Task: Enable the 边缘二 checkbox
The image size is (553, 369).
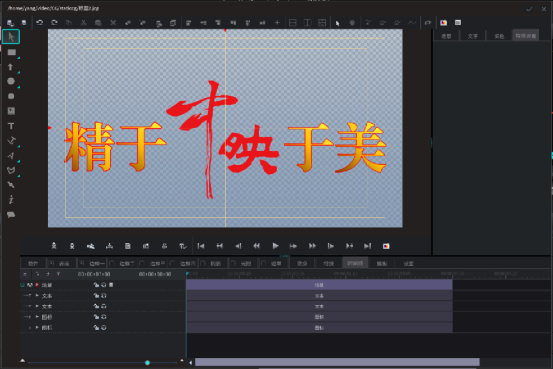Action: (x=112, y=263)
